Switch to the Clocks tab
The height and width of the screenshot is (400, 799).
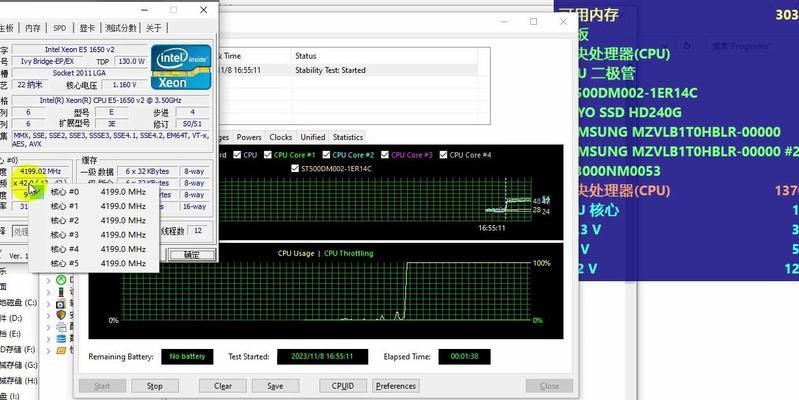[281, 137]
